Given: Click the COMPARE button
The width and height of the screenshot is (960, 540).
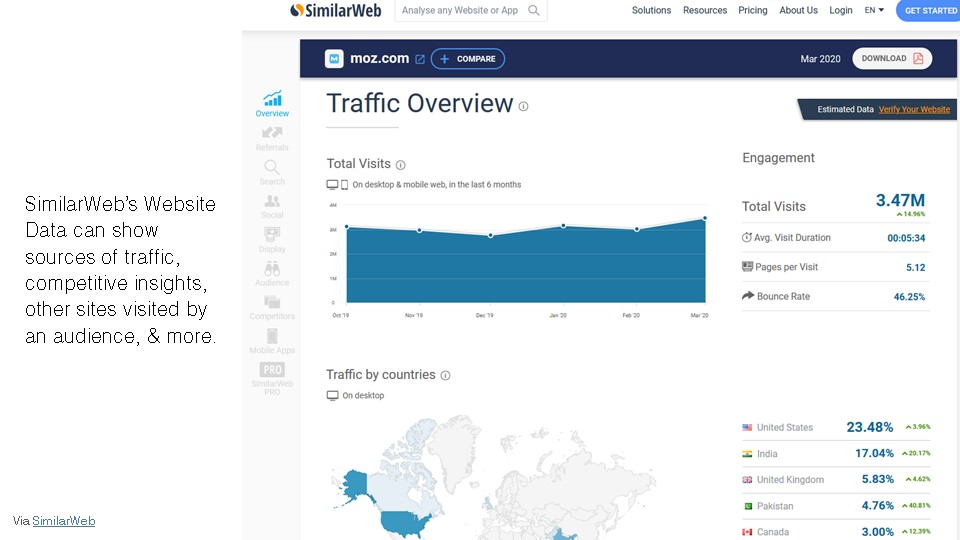Looking at the screenshot, I should click(x=468, y=59).
